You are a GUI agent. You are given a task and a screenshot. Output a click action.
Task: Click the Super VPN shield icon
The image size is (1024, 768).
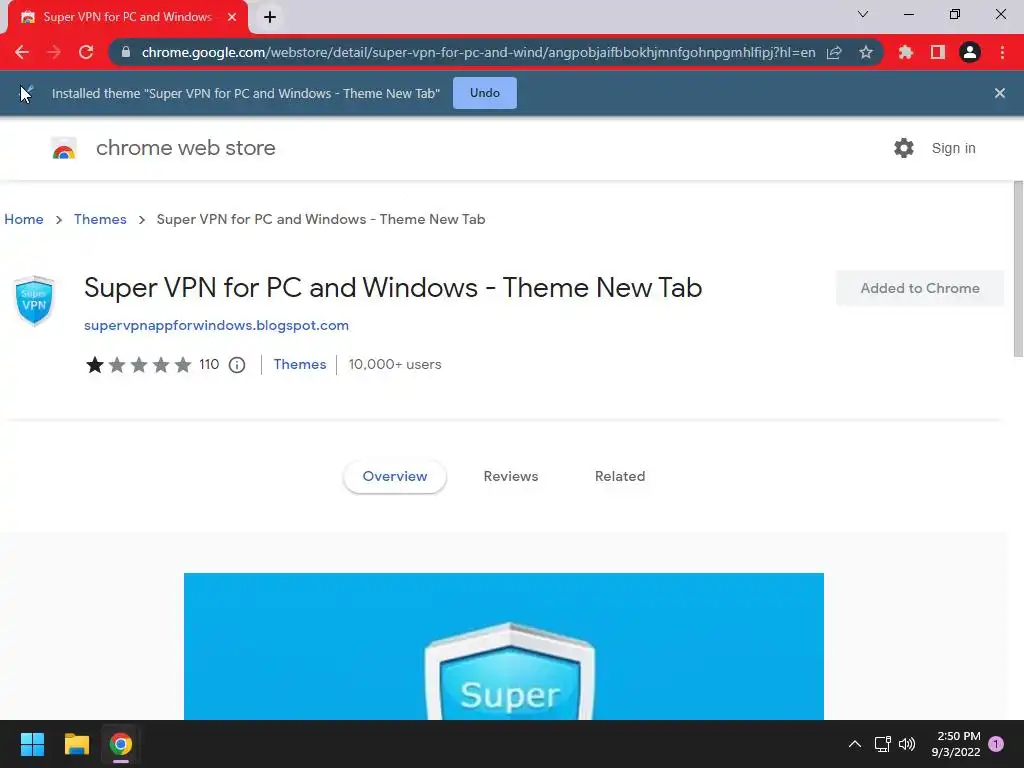pyautogui.click(x=34, y=300)
